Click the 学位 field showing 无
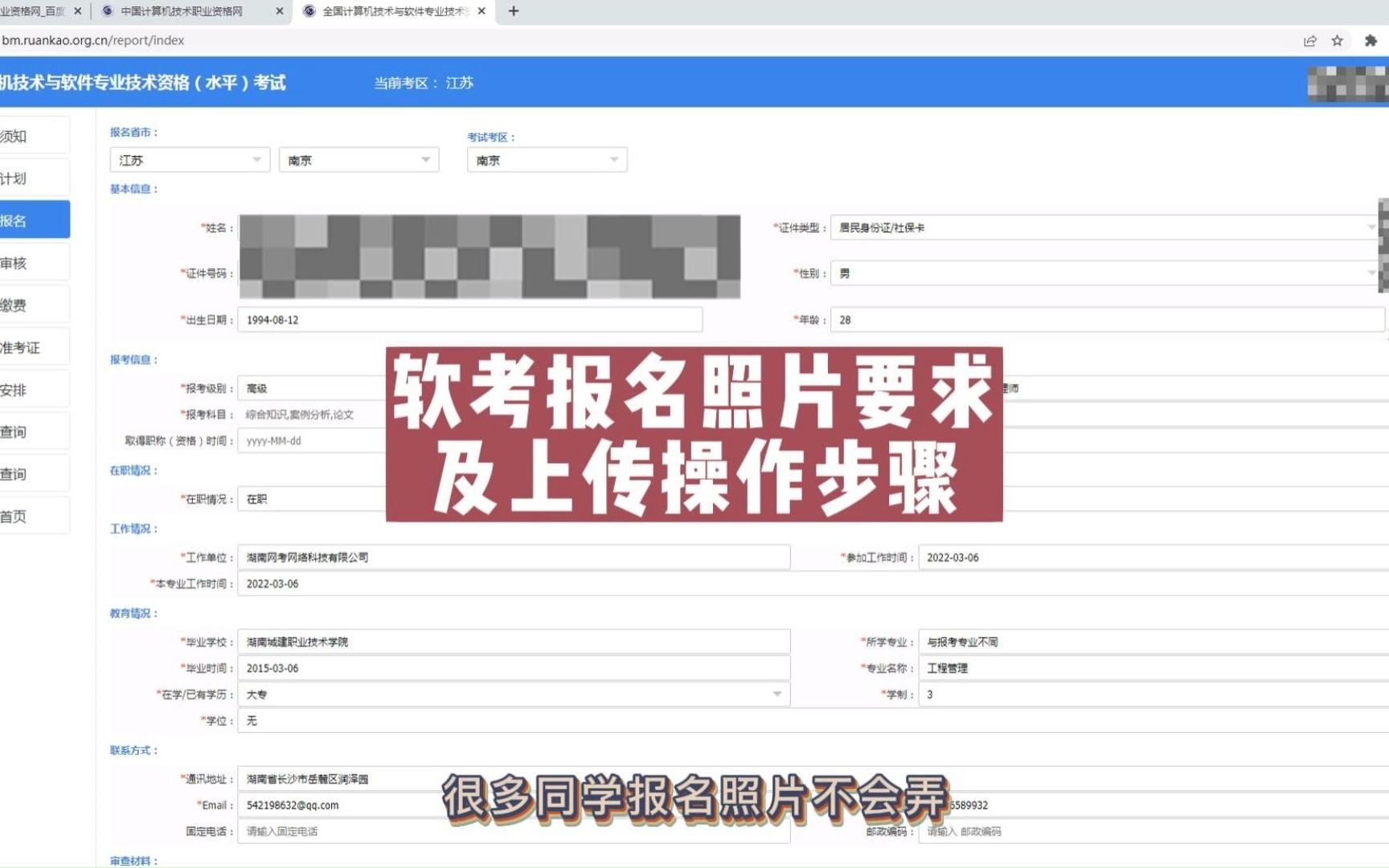This screenshot has width=1389, height=868. [813, 721]
